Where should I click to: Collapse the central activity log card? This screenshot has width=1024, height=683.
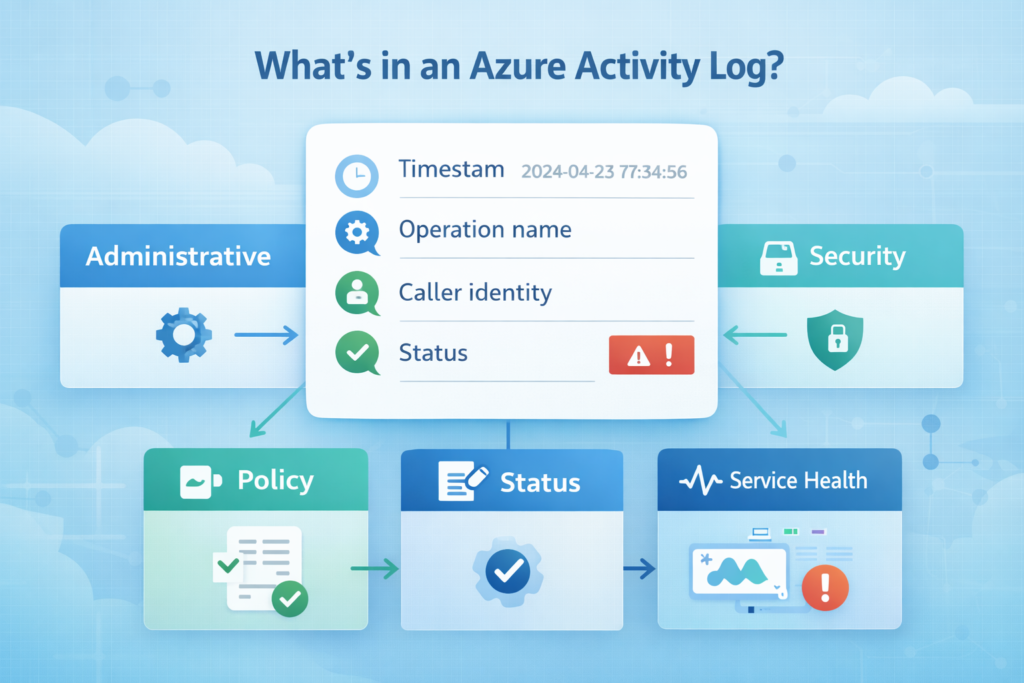coord(511,270)
